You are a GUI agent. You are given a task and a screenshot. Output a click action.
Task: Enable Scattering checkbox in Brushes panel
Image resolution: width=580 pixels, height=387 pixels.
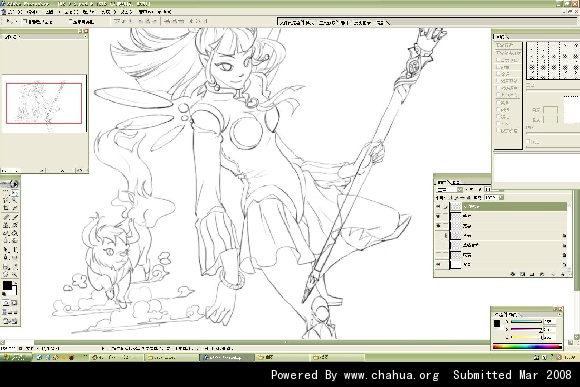point(498,67)
